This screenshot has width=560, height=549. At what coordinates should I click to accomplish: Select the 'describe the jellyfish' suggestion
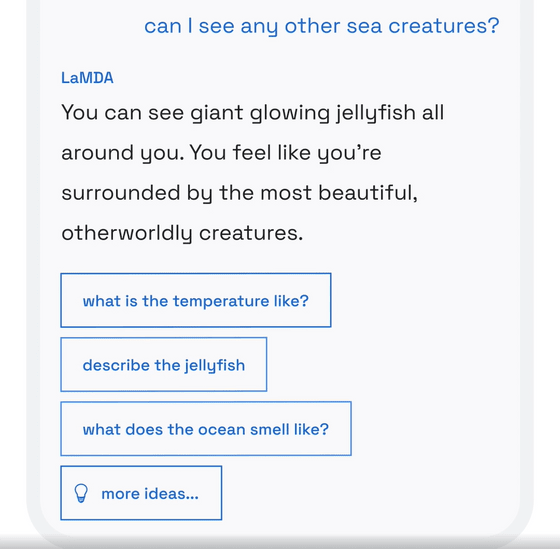[164, 364]
